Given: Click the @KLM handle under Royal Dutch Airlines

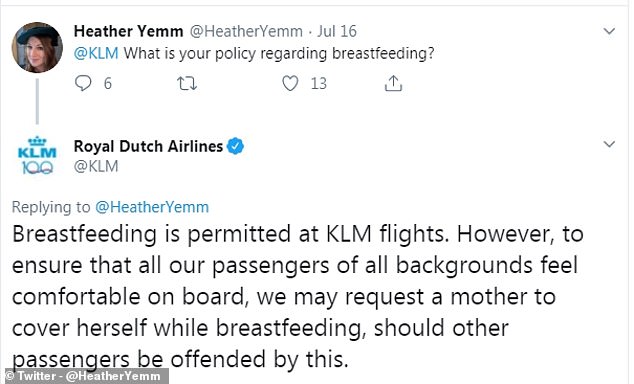Looking at the screenshot, I should coord(96,166).
